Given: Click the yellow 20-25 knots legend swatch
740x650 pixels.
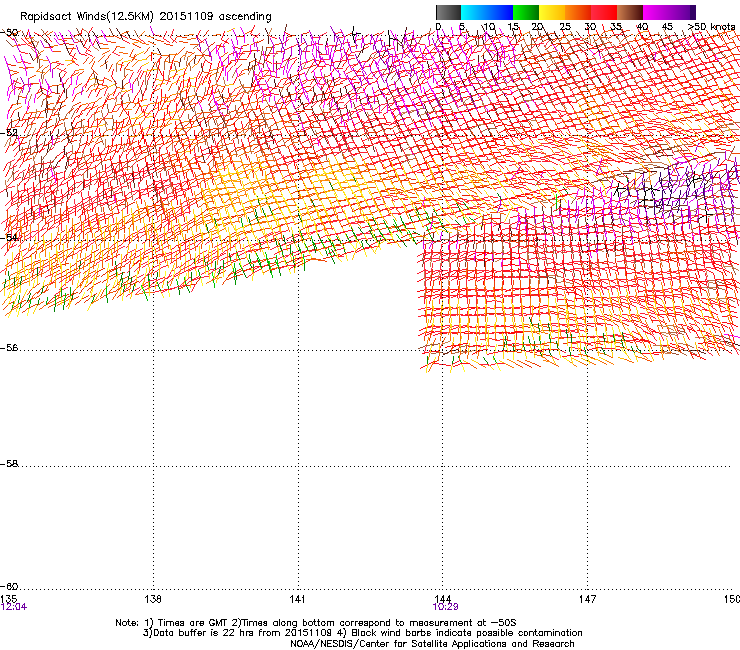Looking at the screenshot, I should point(552,12).
